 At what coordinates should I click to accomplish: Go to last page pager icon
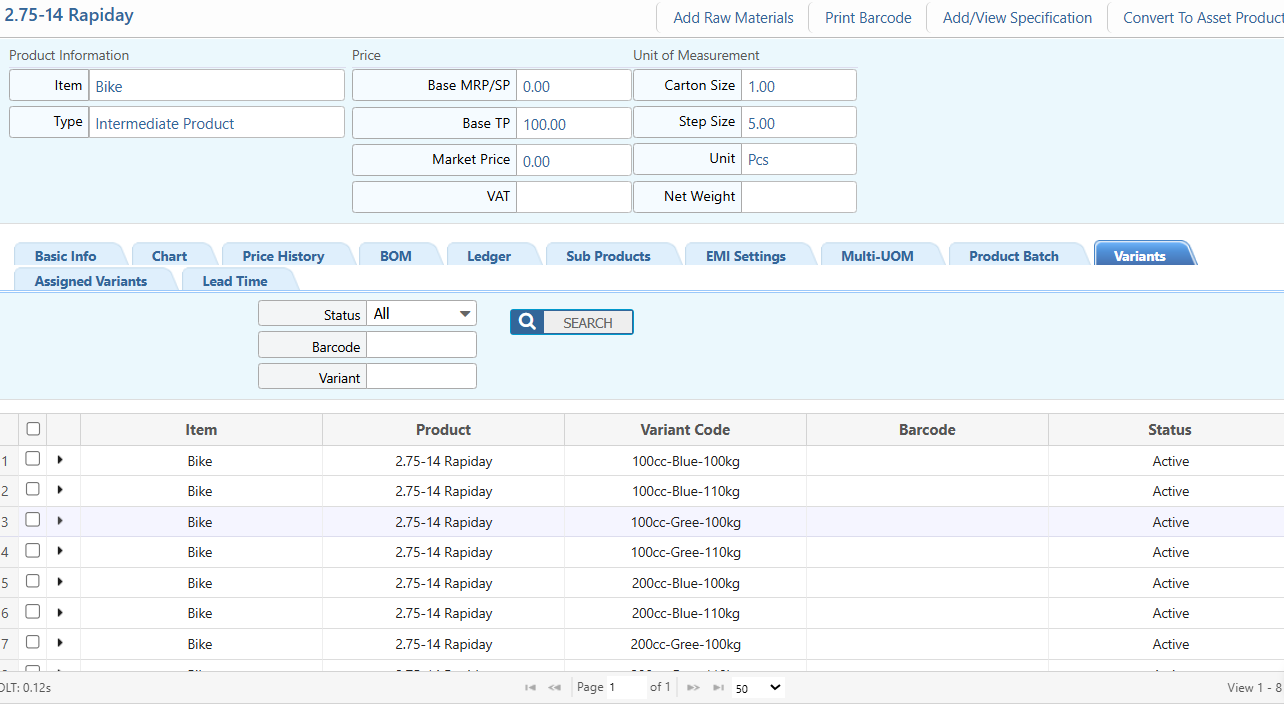718,688
